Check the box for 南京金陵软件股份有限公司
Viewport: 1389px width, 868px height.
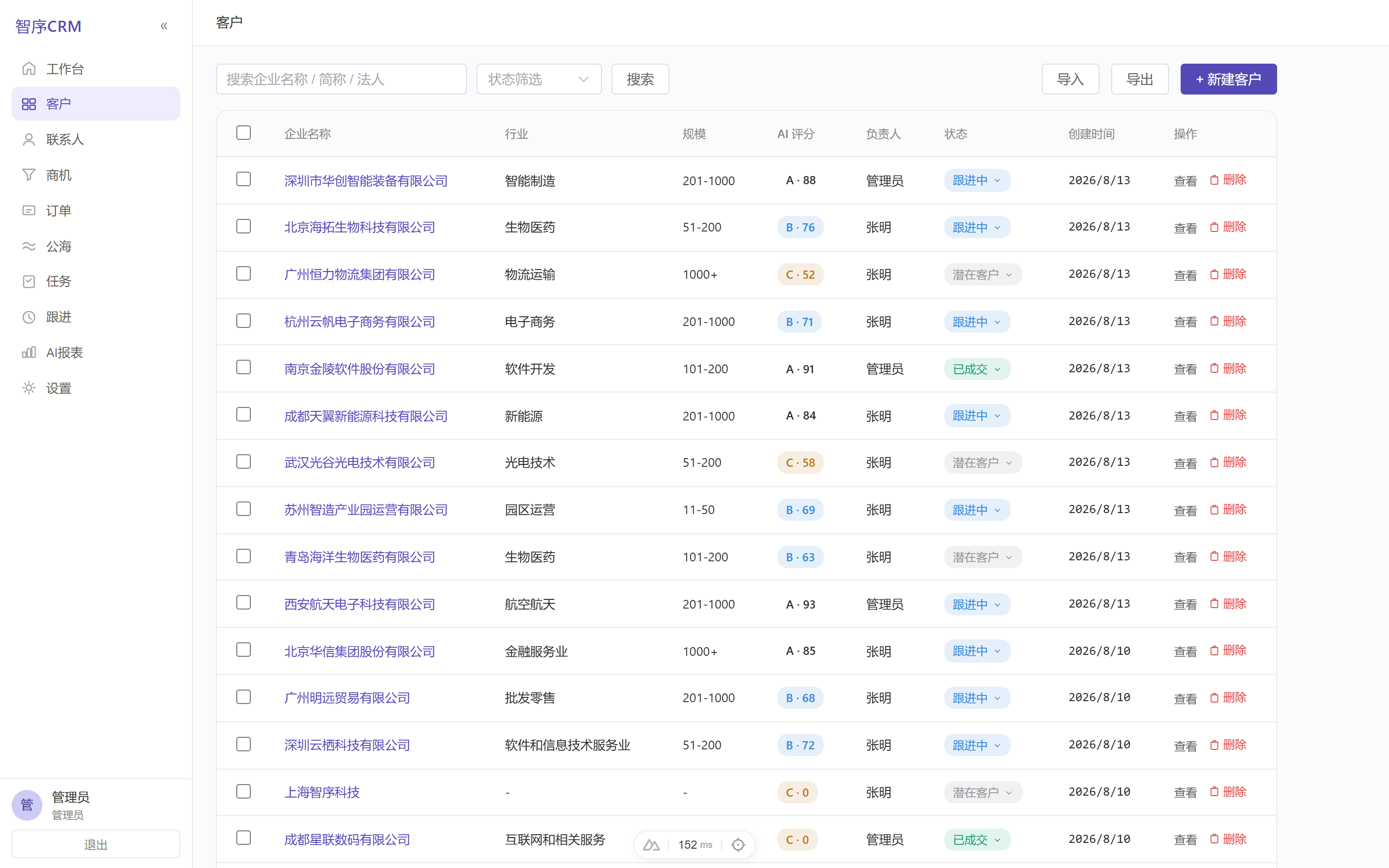tap(244, 367)
